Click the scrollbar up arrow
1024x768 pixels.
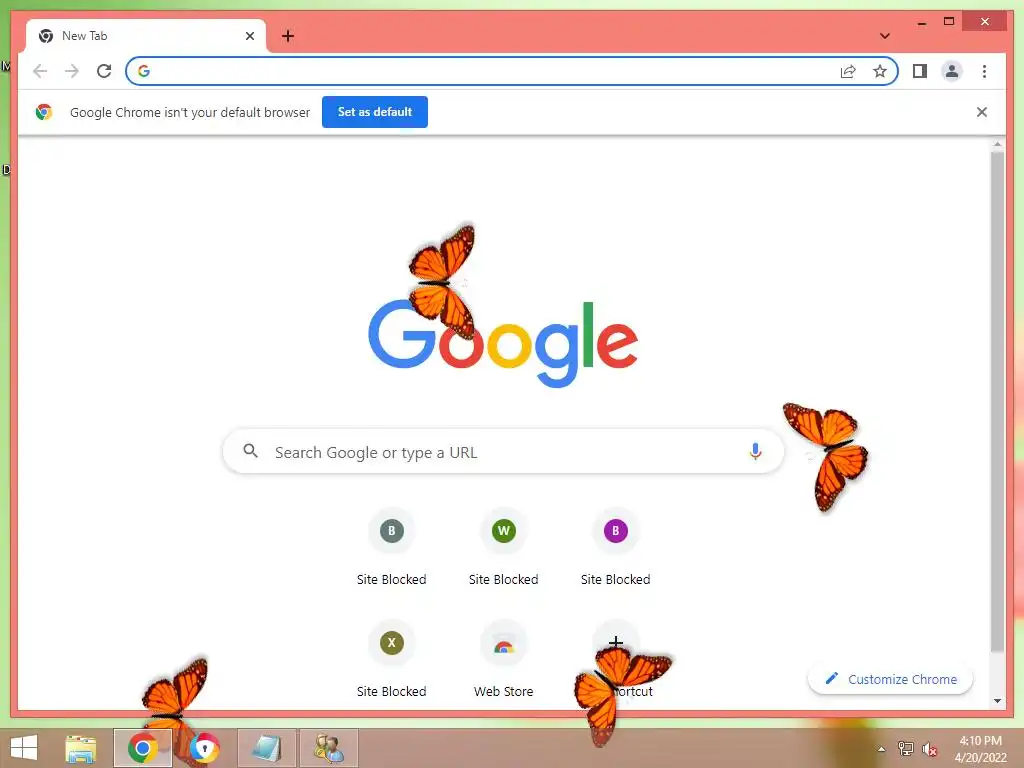(x=997, y=144)
